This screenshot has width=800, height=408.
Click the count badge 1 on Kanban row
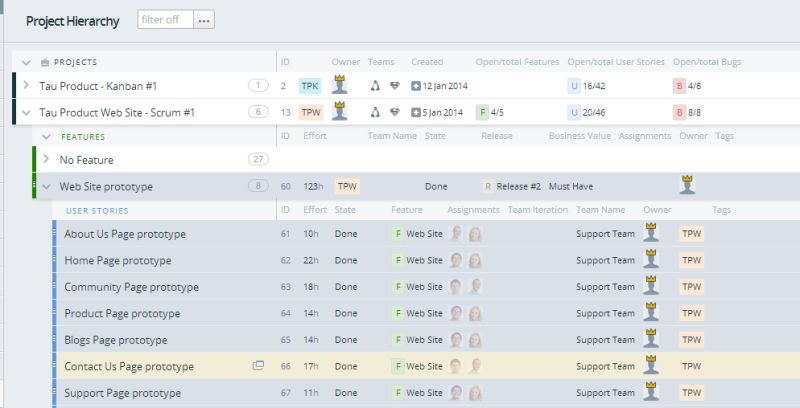click(258, 85)
